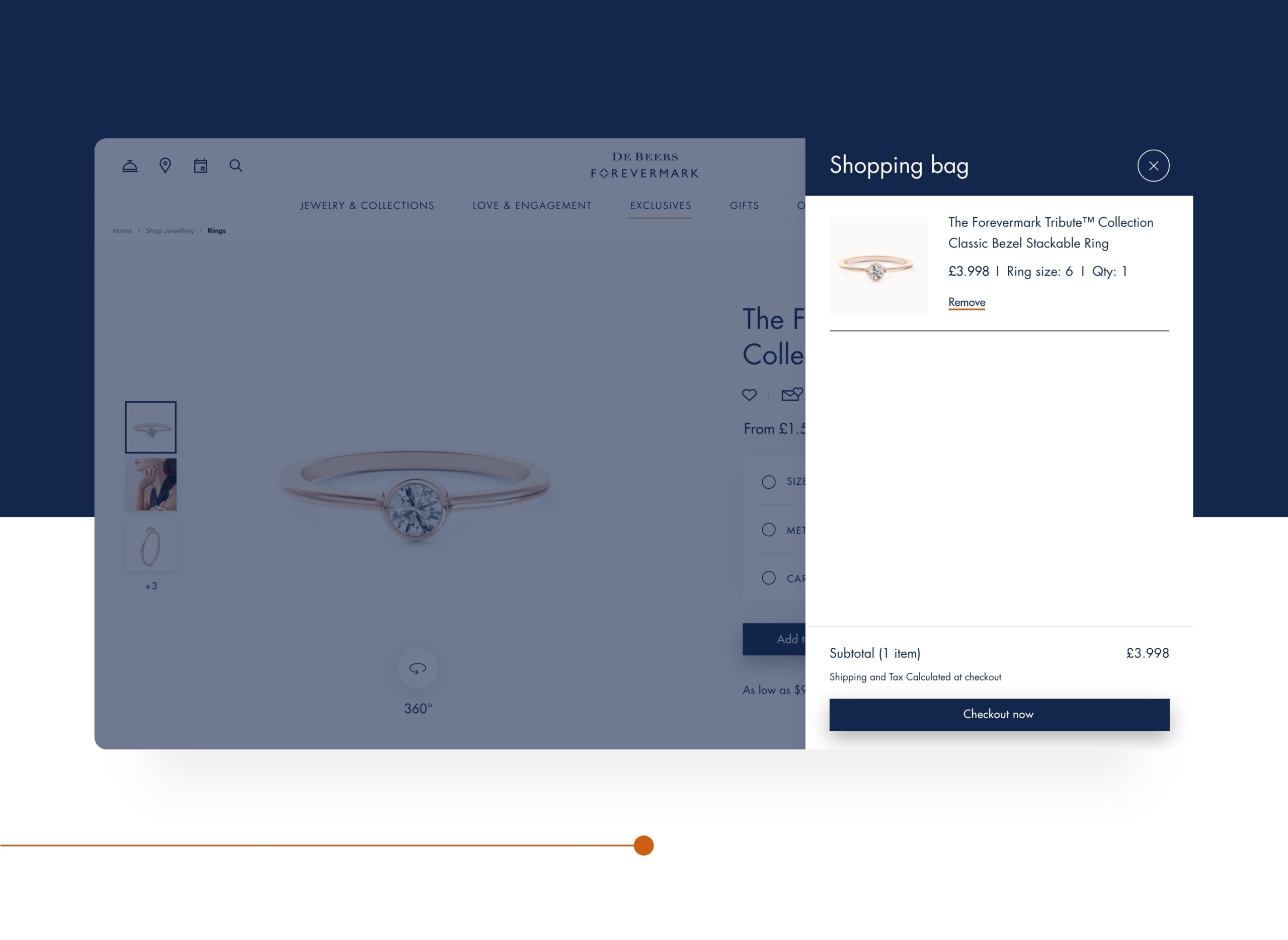Click Checkout now button

coord(999,714)
